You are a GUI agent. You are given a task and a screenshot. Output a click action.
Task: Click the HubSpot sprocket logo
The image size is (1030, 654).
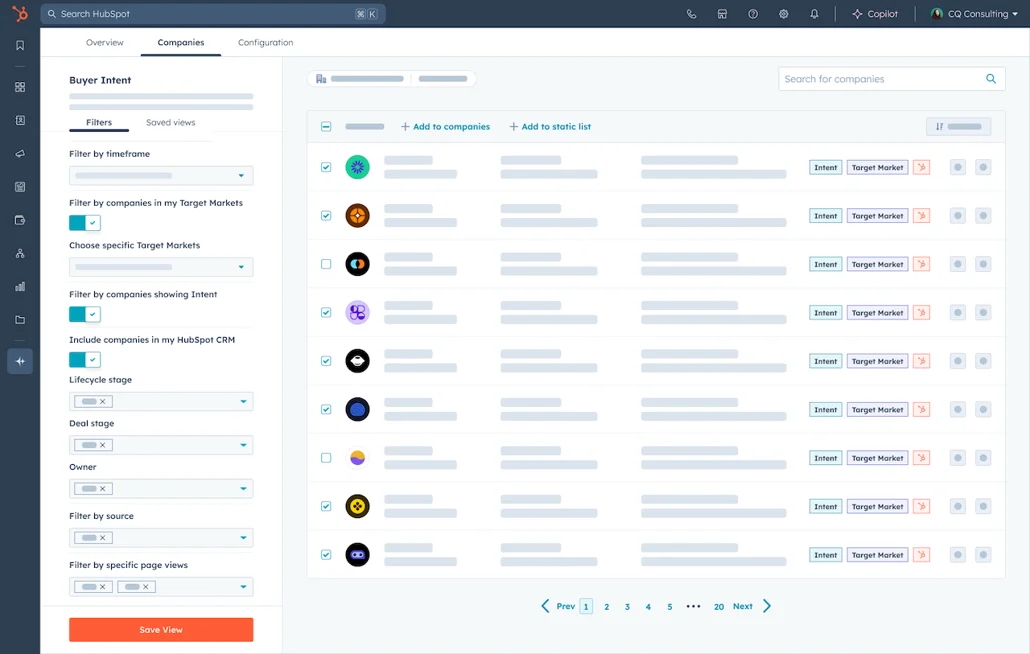19,14
